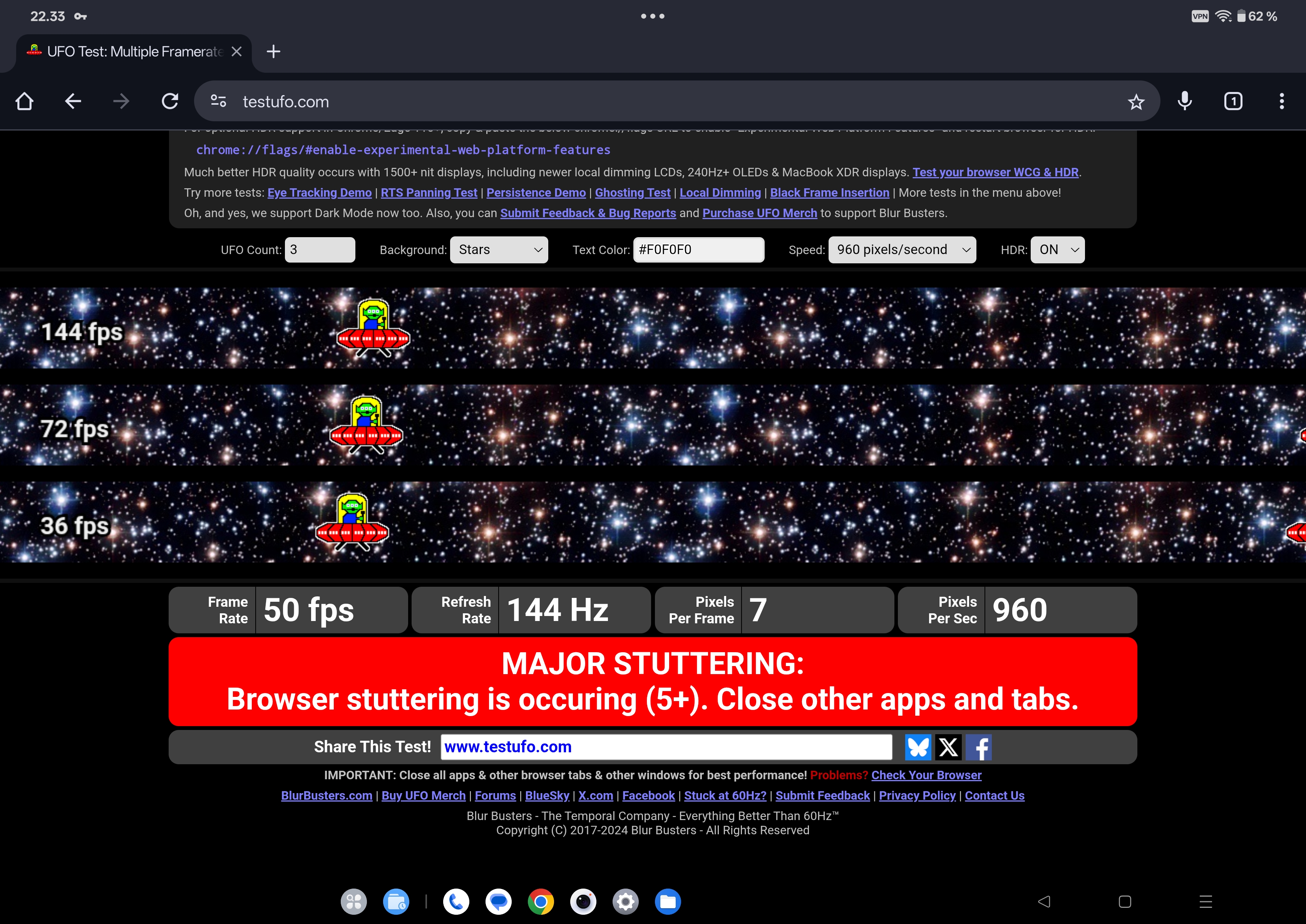Screen dimensions: 1306x924
Task: Bookmark page with star icon
Action: click(x=1136, y=102)
